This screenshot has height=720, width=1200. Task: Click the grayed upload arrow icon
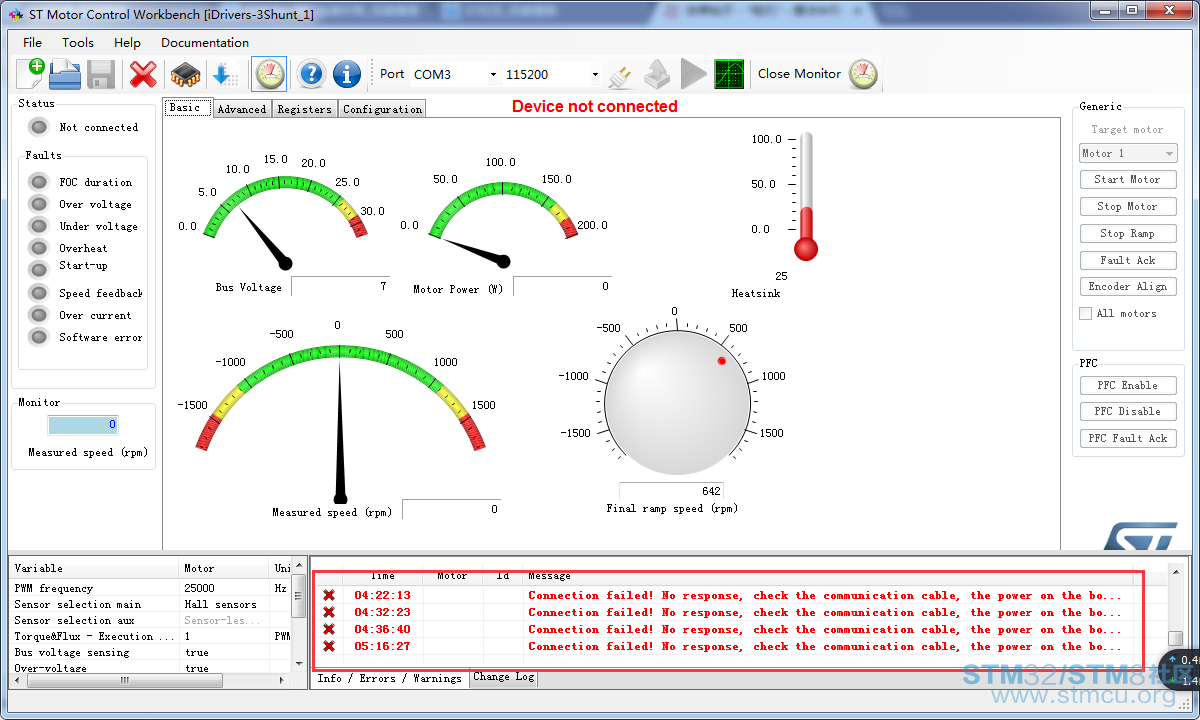[657, 74]
